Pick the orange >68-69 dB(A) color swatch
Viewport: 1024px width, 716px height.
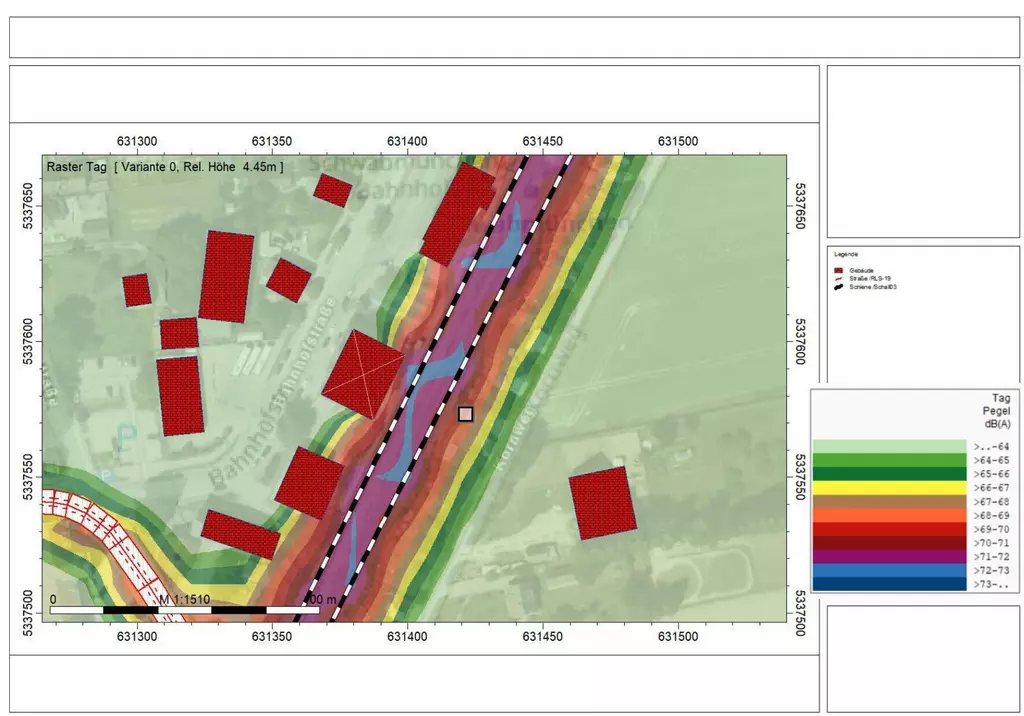(889, 515)
